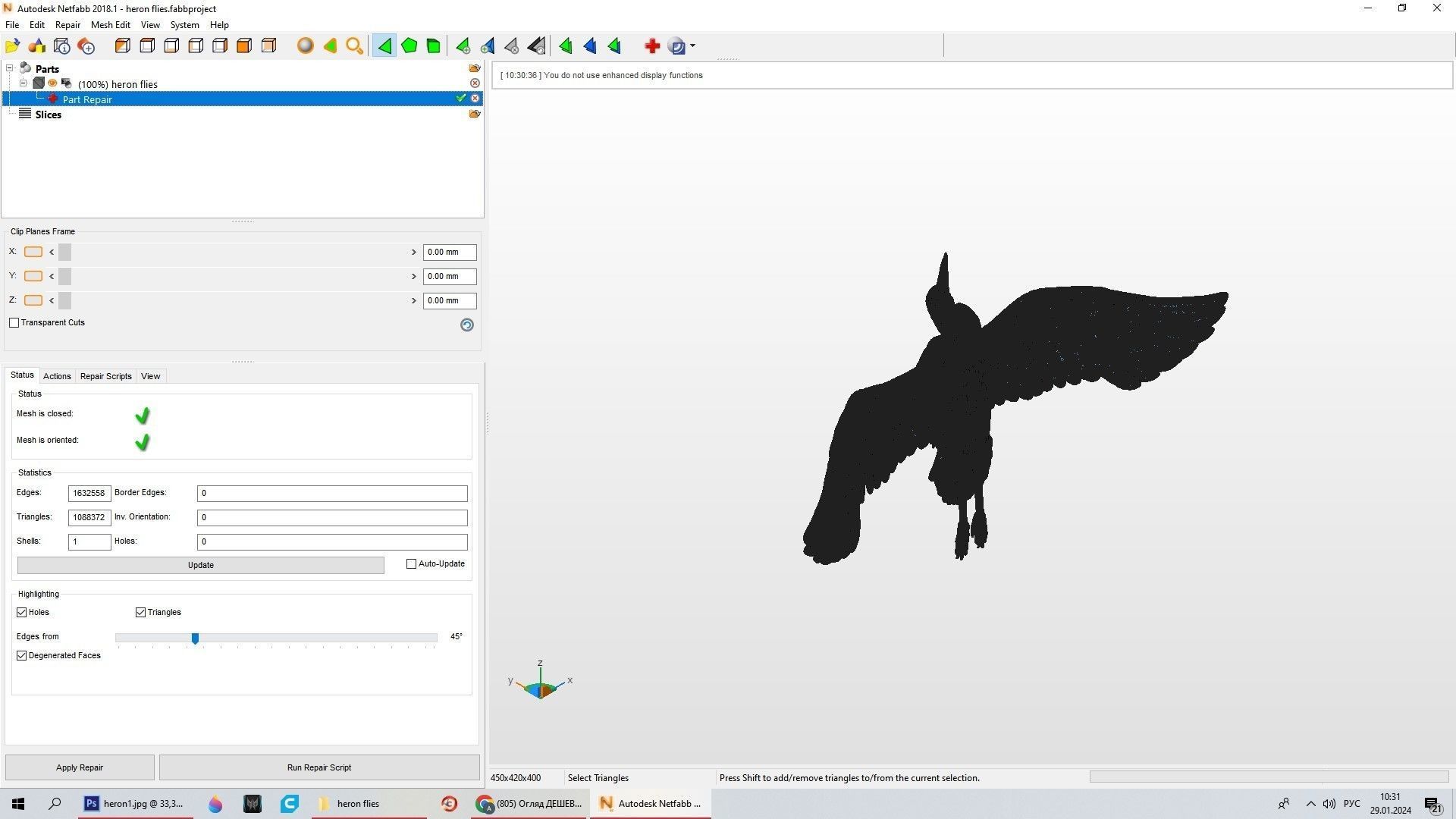1456x819 pixels.
Task: Click the orange solid cube view icon
Action: coord(244,46)
